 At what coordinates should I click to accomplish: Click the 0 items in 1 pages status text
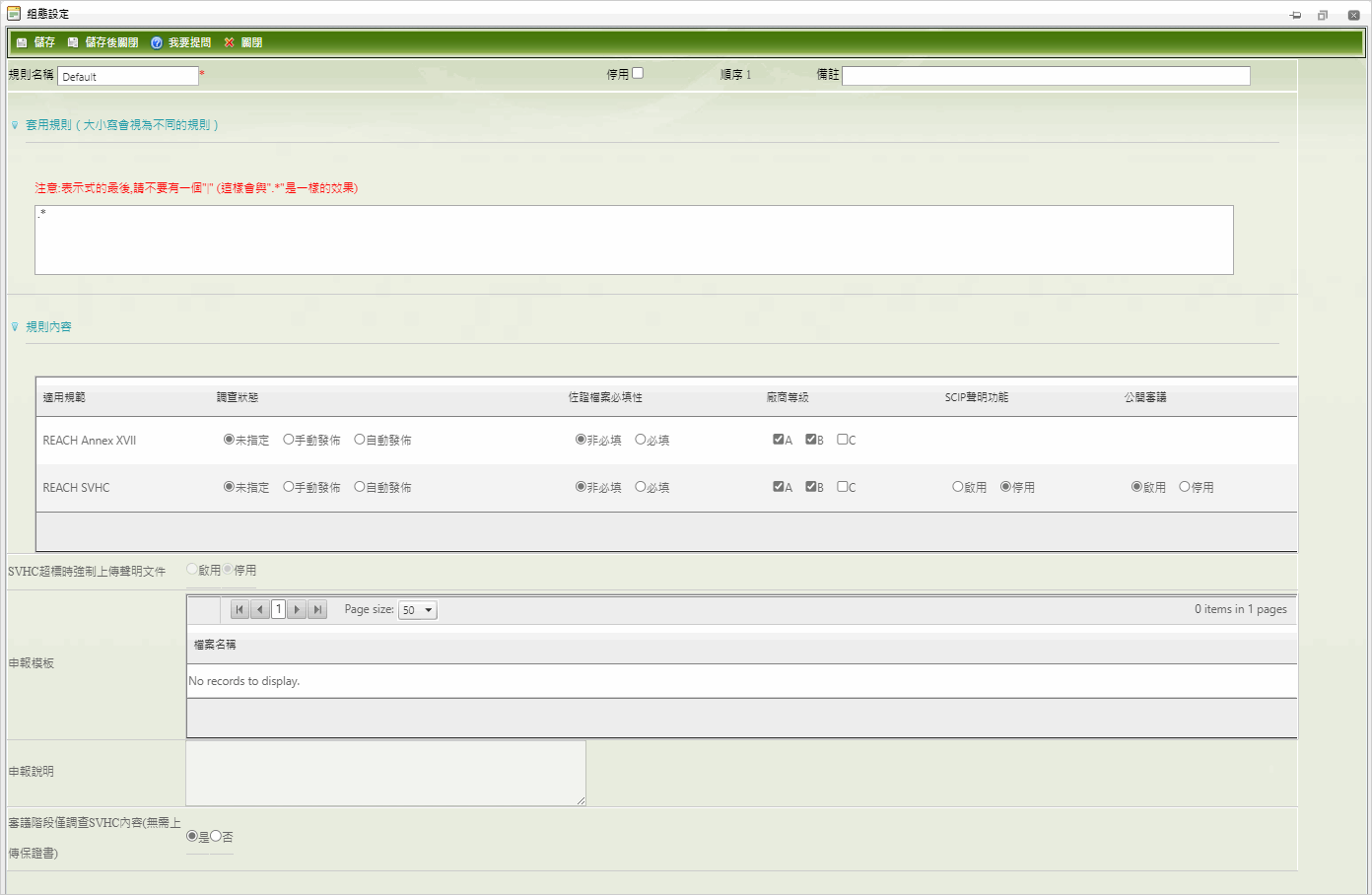pyautogui.click(x=1241, y=609)
